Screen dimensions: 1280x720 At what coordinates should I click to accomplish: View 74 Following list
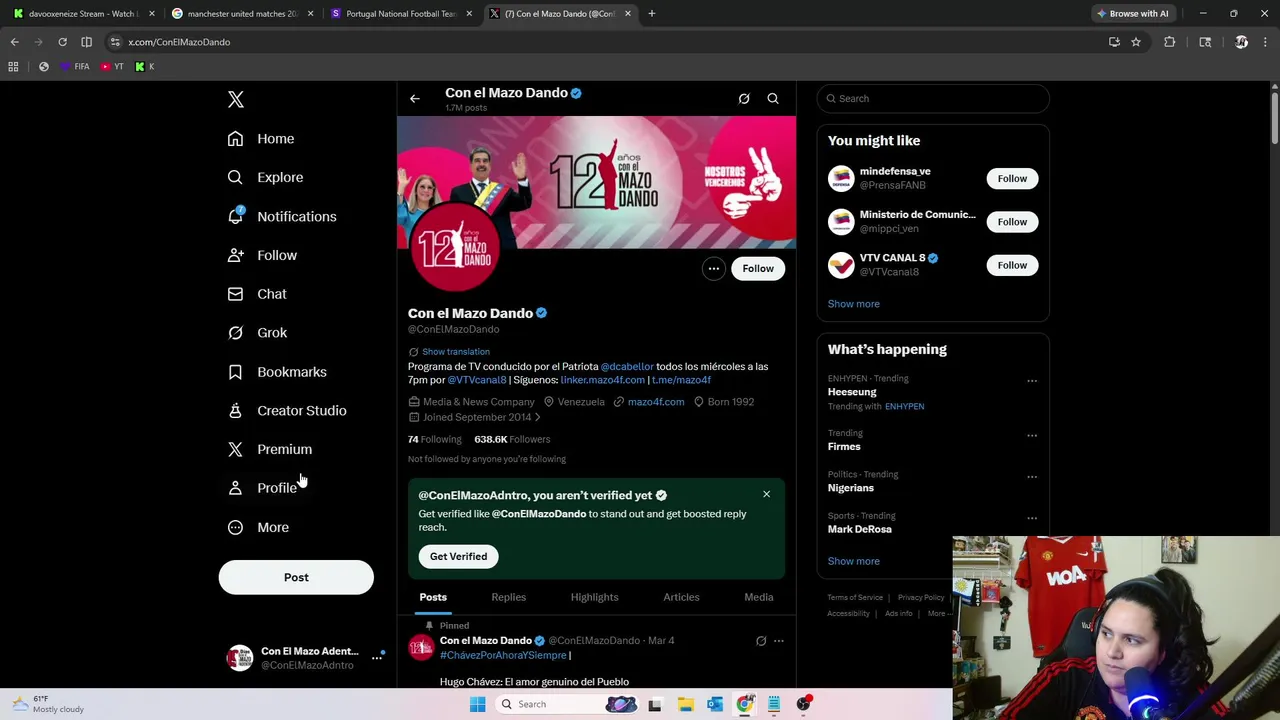click(435, 439)
